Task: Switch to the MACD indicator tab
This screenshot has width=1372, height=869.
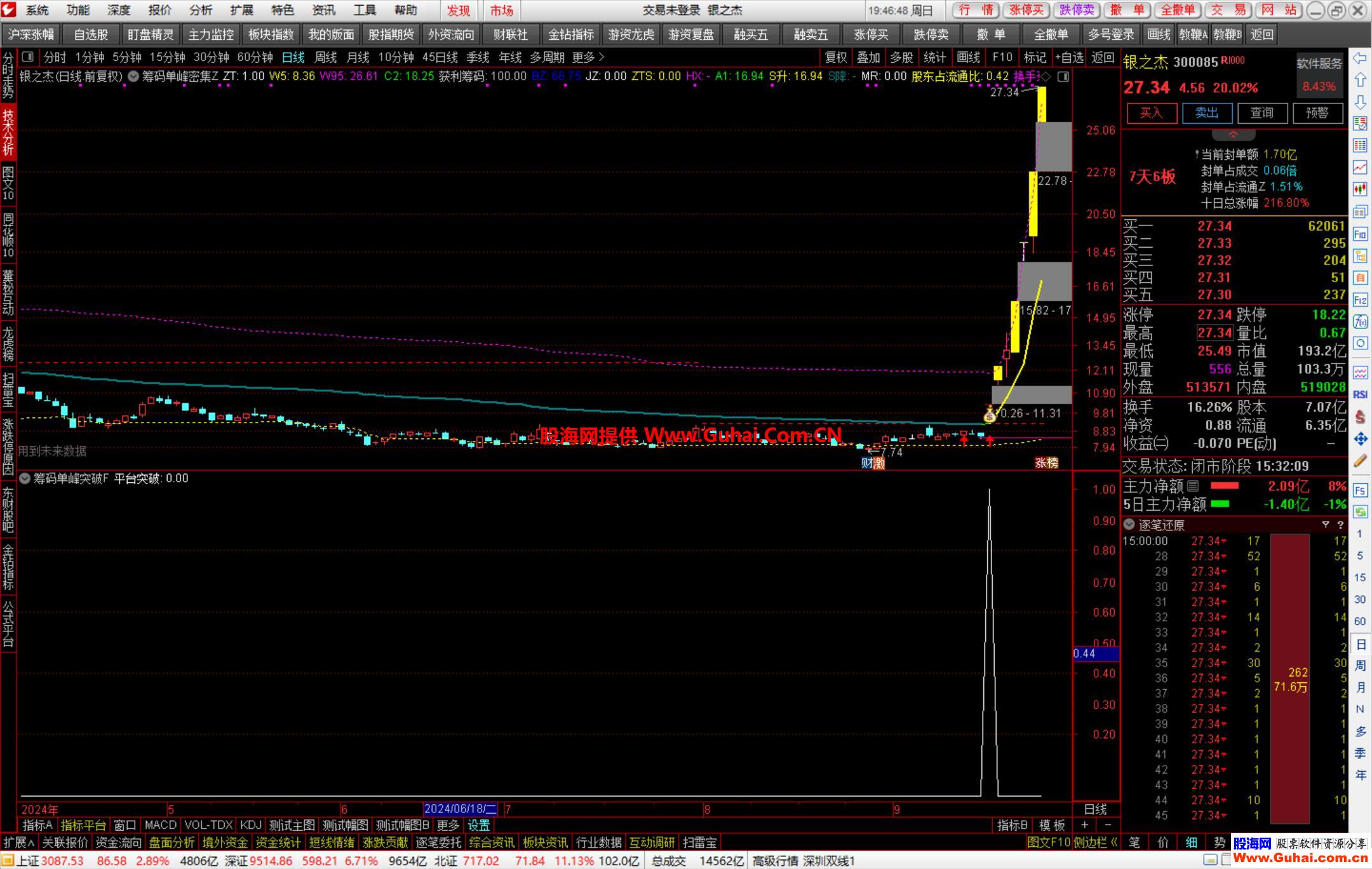Action: tap(161, 825)
